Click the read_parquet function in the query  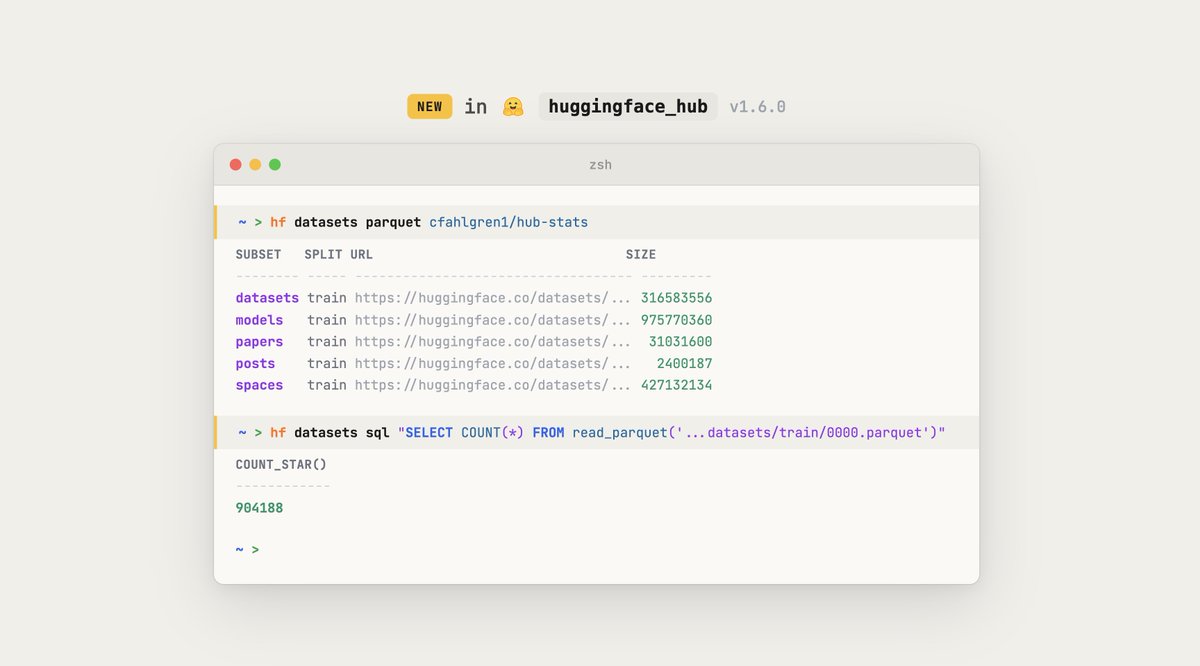(620, 433)
